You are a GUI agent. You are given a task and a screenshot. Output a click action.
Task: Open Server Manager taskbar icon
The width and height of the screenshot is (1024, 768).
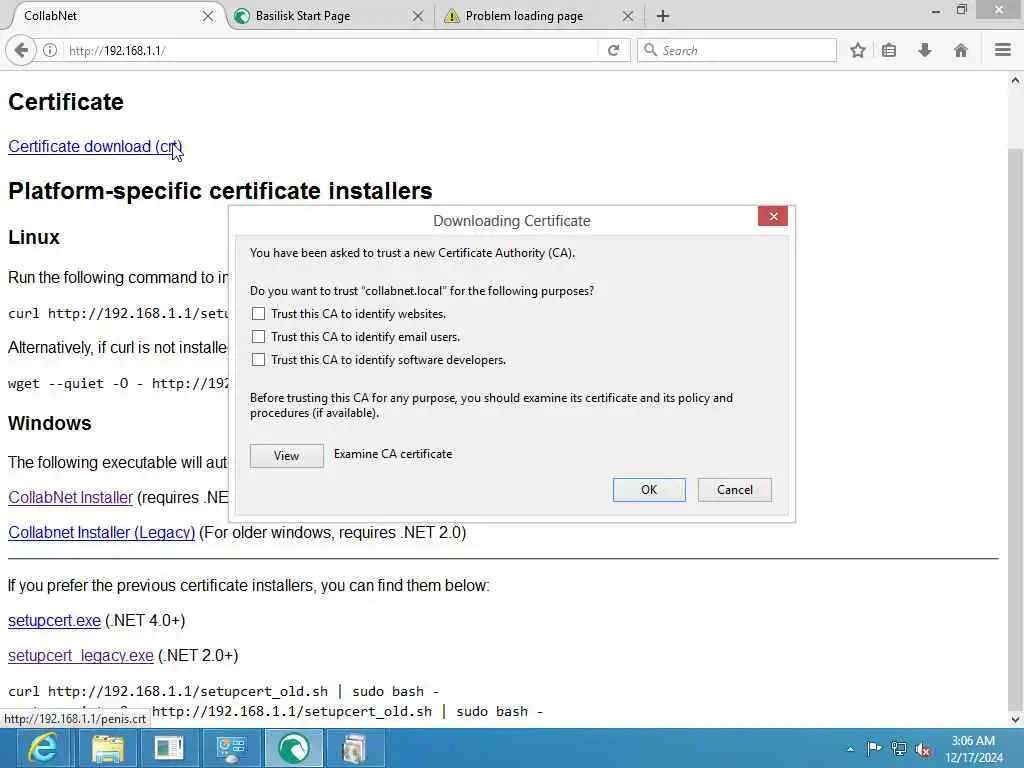pos(169,748)
